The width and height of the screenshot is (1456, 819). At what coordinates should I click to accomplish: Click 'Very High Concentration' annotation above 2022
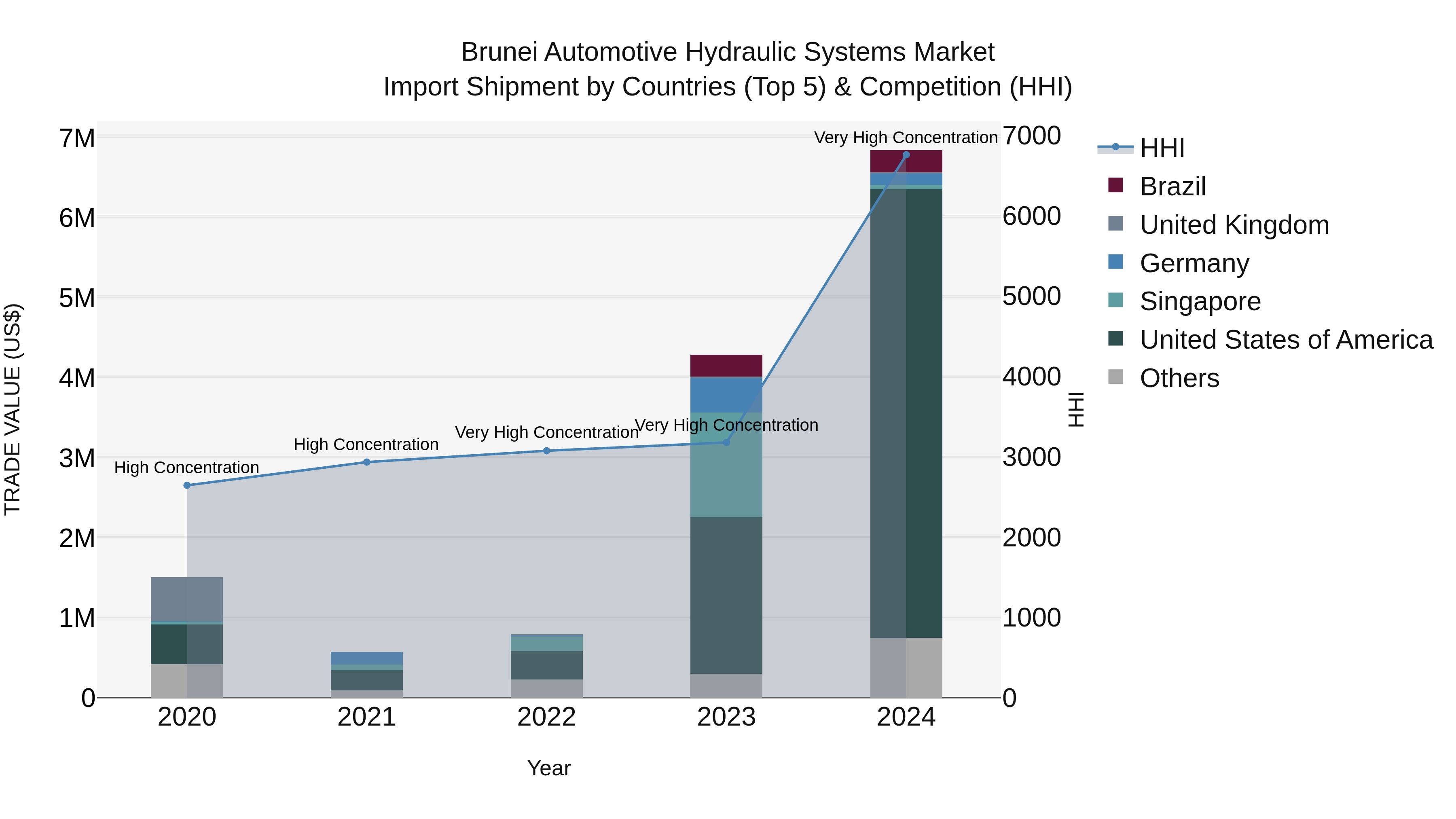click(546, 432)
